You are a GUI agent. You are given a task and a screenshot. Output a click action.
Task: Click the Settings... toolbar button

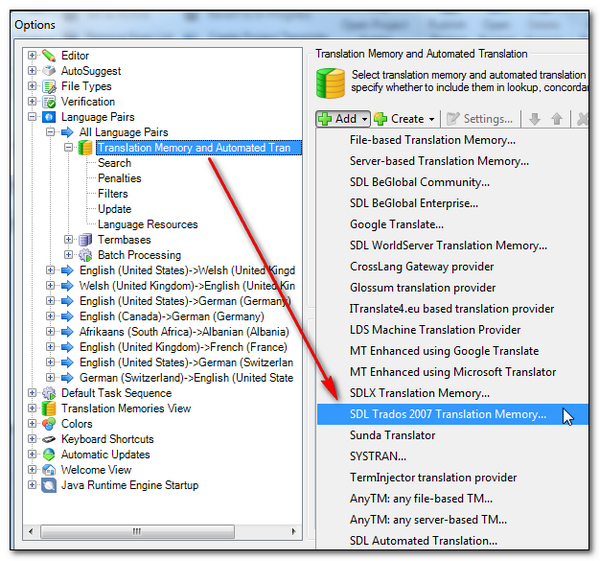pyautogui.click(x=480, y=119)
